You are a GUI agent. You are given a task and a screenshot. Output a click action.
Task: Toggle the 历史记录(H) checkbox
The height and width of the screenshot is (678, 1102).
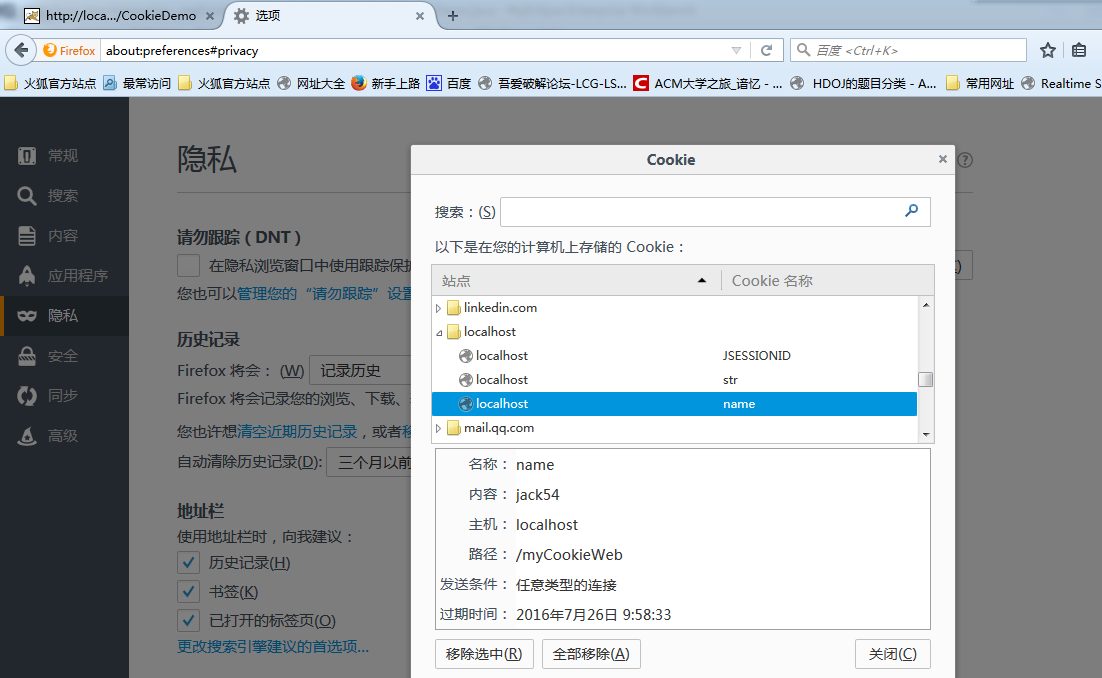188,562
